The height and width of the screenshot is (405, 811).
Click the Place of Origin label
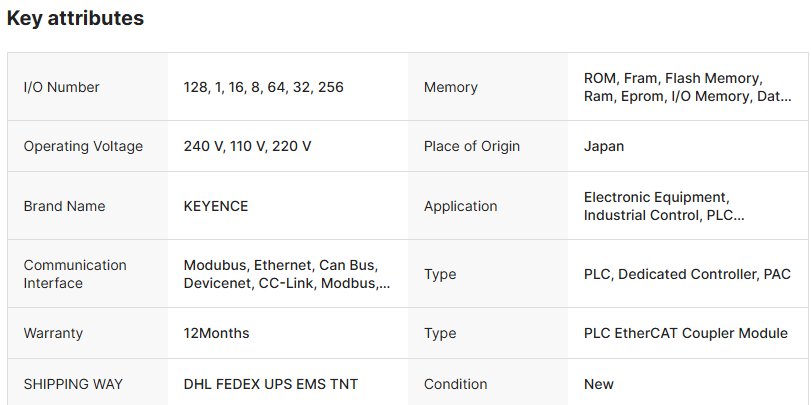point(472,146)
